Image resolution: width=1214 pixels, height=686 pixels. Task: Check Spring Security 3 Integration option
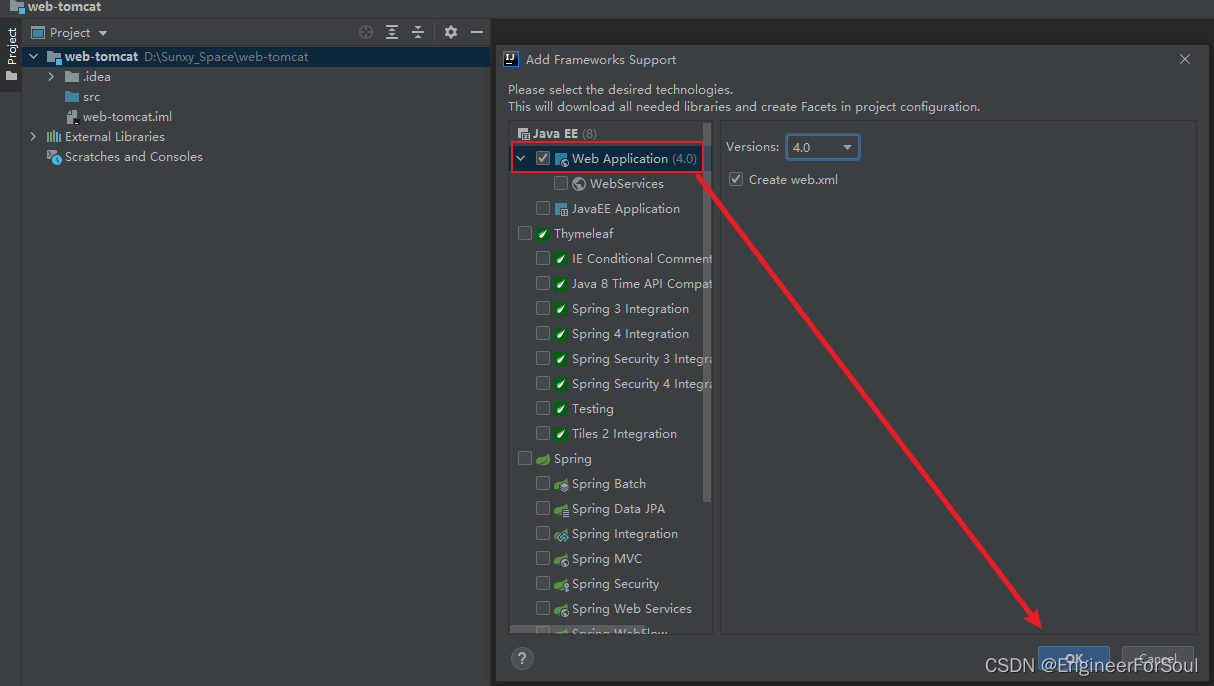tap(543, 358)
